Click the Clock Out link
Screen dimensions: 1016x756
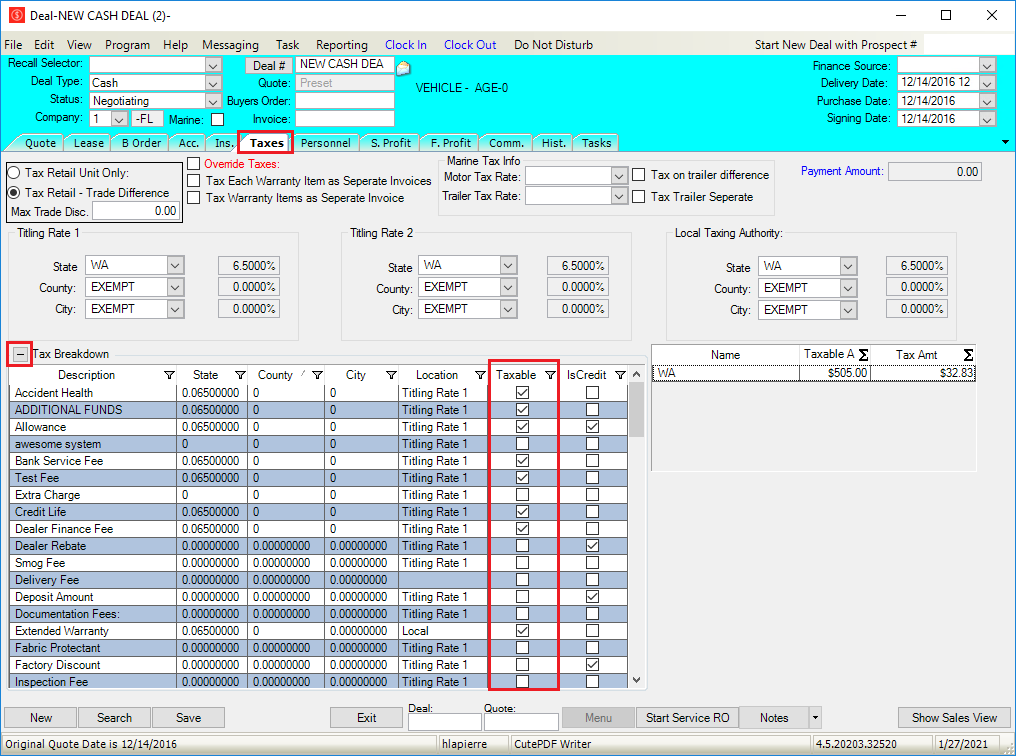470,45
